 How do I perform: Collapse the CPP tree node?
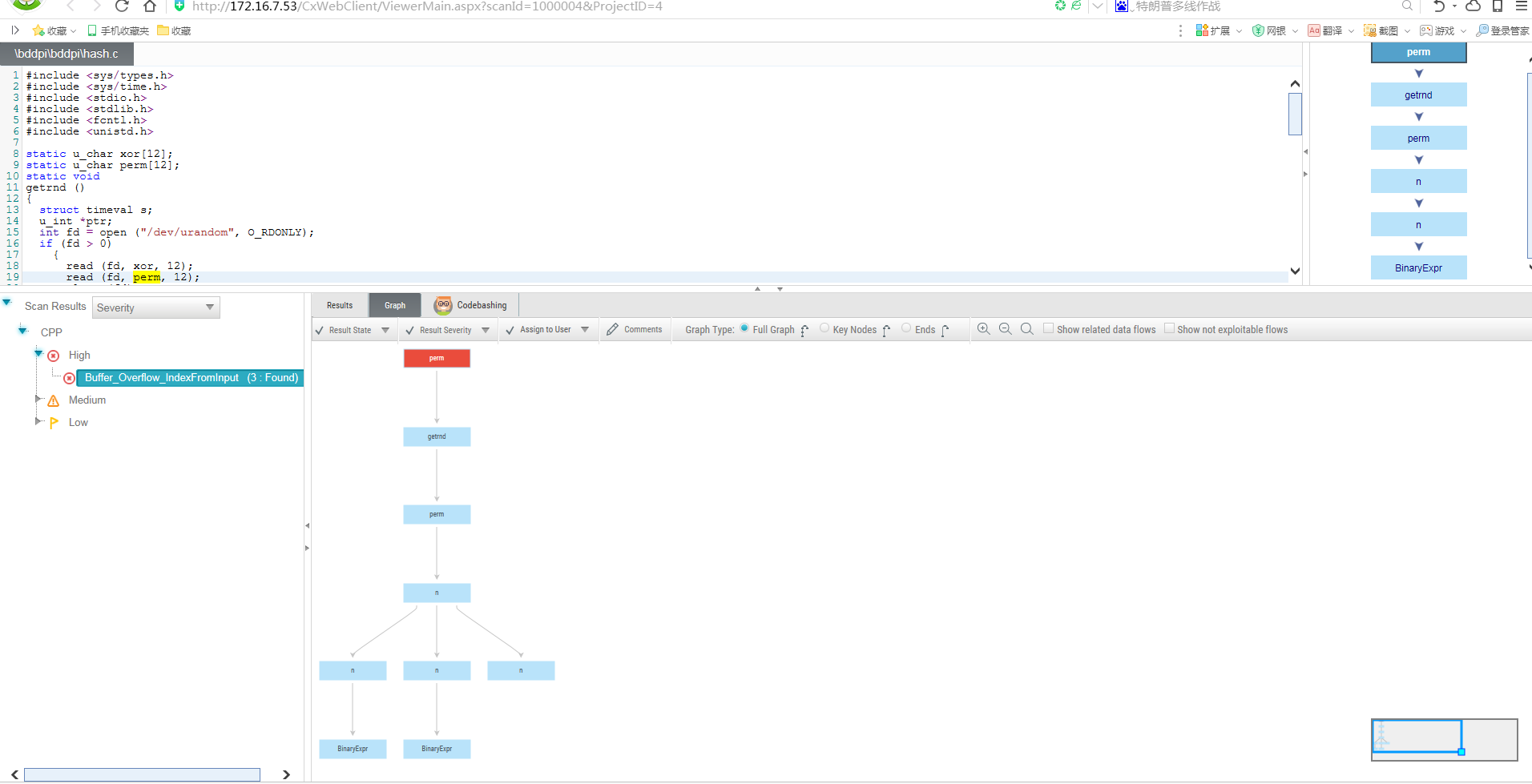pyautogui.click(x=22, y=331)
